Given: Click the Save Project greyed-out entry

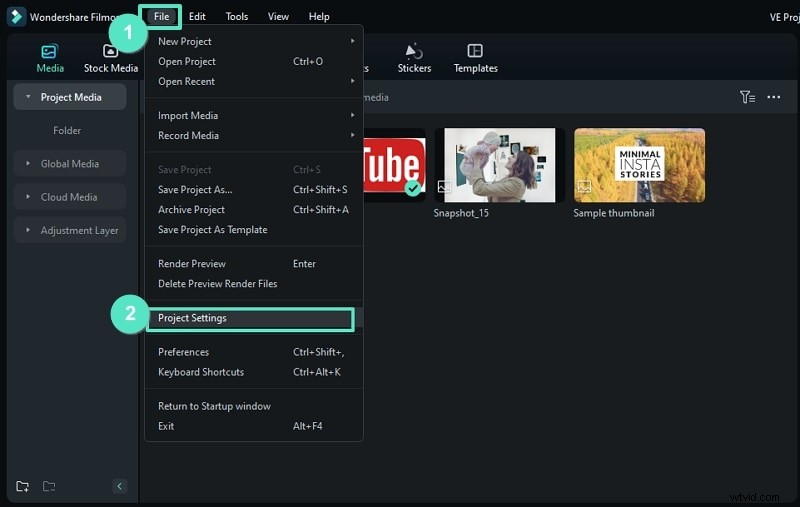Looking at the screenshot, I should [254, 169].
